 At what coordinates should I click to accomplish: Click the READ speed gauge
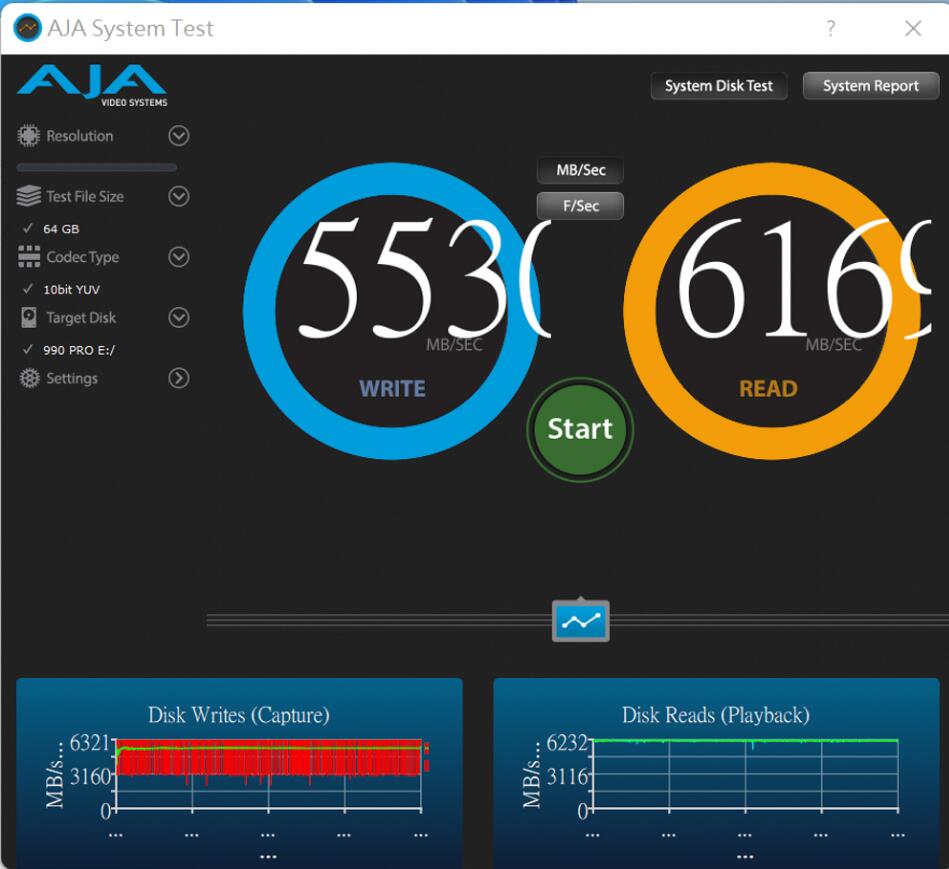(x=772, y=310)
